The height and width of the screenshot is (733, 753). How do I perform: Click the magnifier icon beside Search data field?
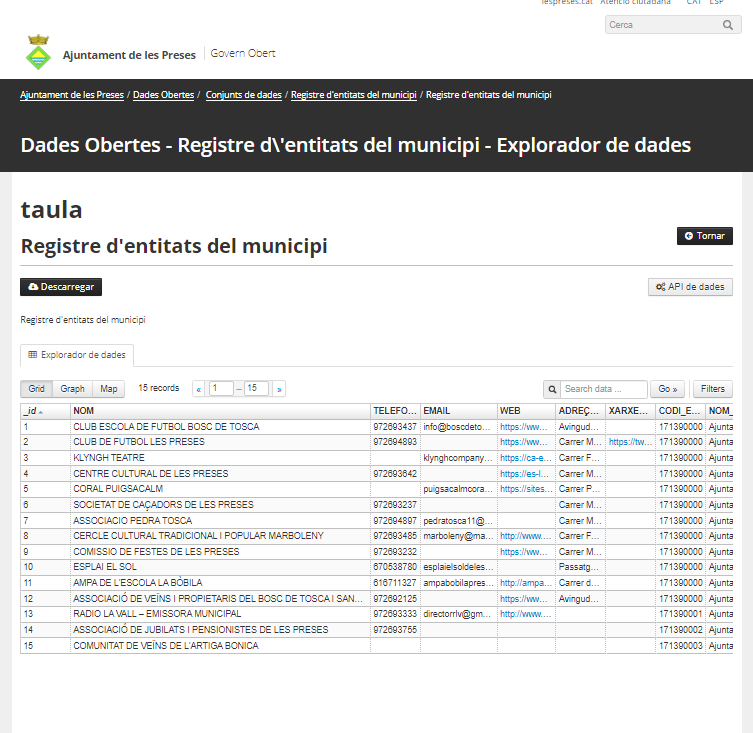coord(552,388)
